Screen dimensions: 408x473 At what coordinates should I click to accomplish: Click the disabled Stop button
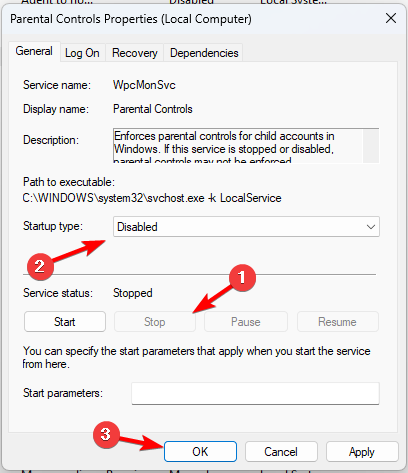[155, 322]
